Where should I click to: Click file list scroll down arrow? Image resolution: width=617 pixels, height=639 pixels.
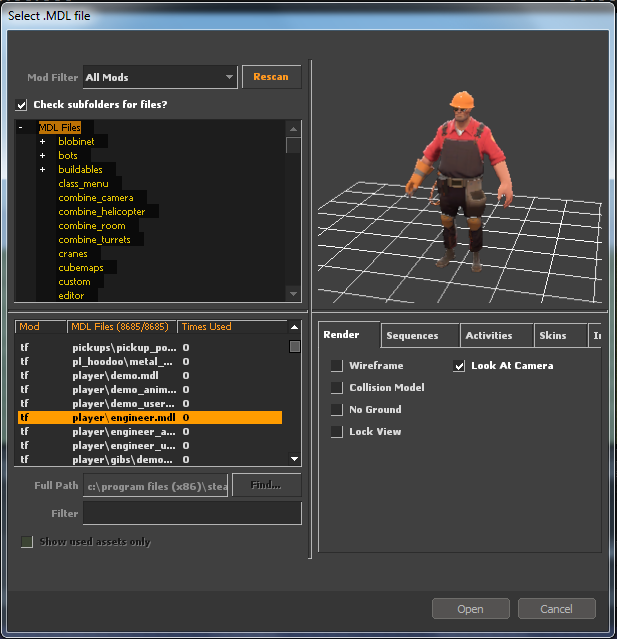295,459
